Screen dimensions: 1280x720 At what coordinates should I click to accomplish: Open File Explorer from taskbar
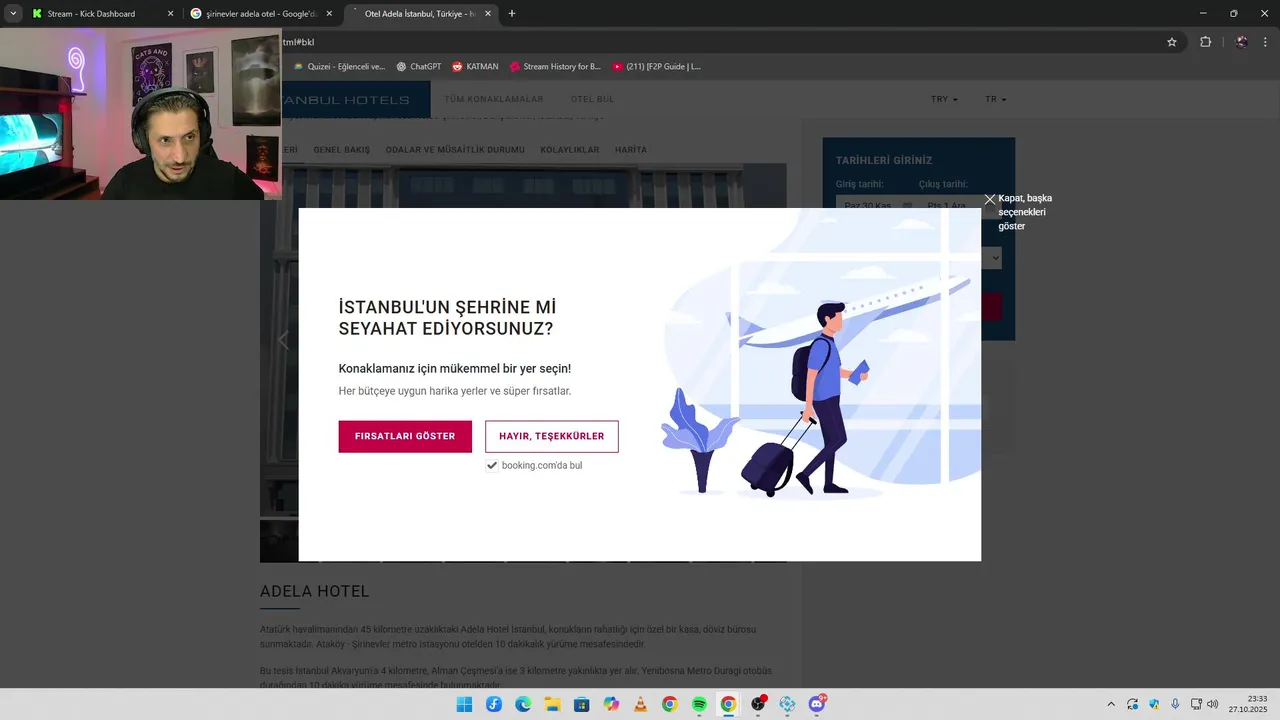552,704
